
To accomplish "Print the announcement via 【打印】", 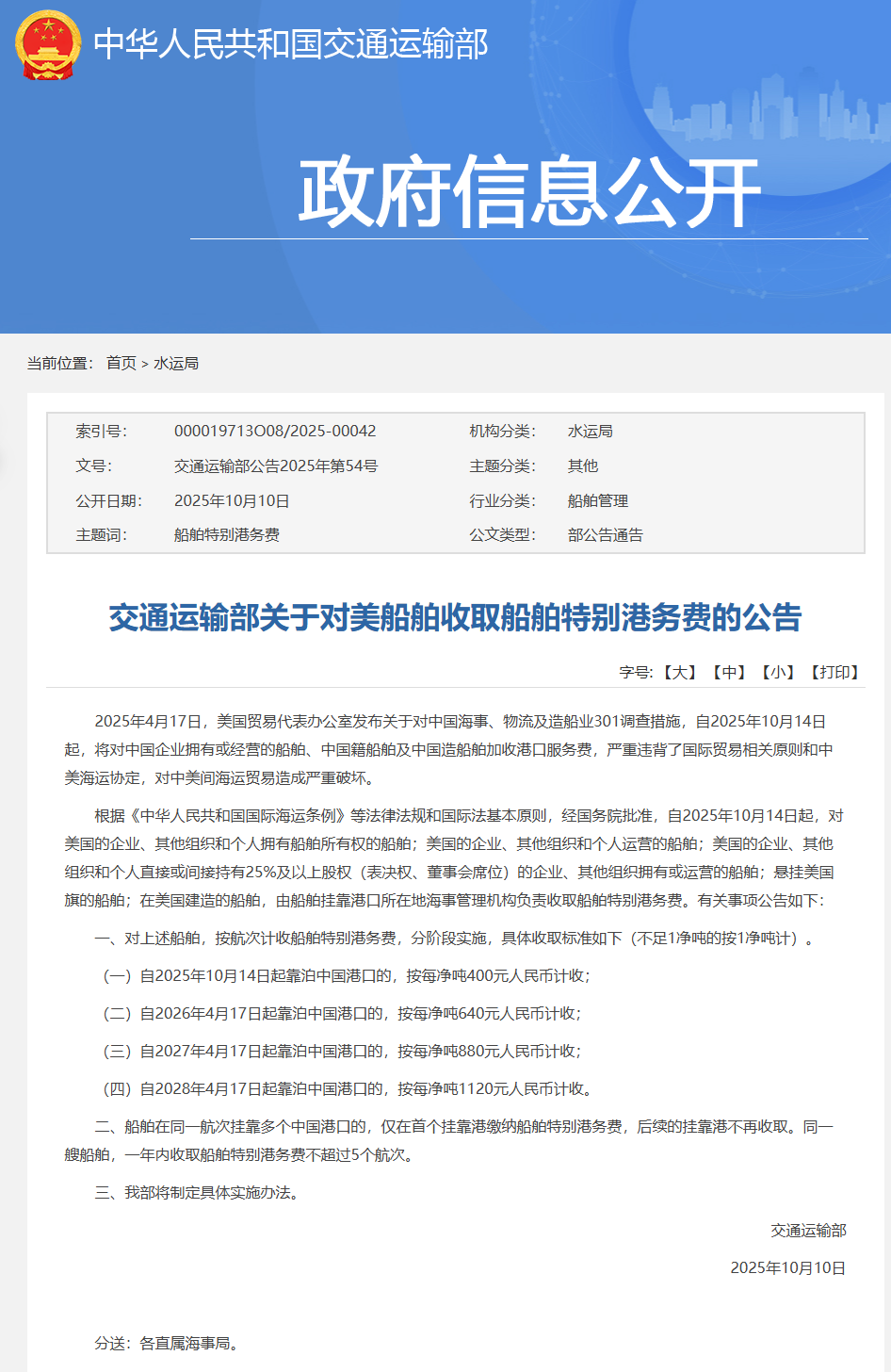I will click(x=832, y=673).
